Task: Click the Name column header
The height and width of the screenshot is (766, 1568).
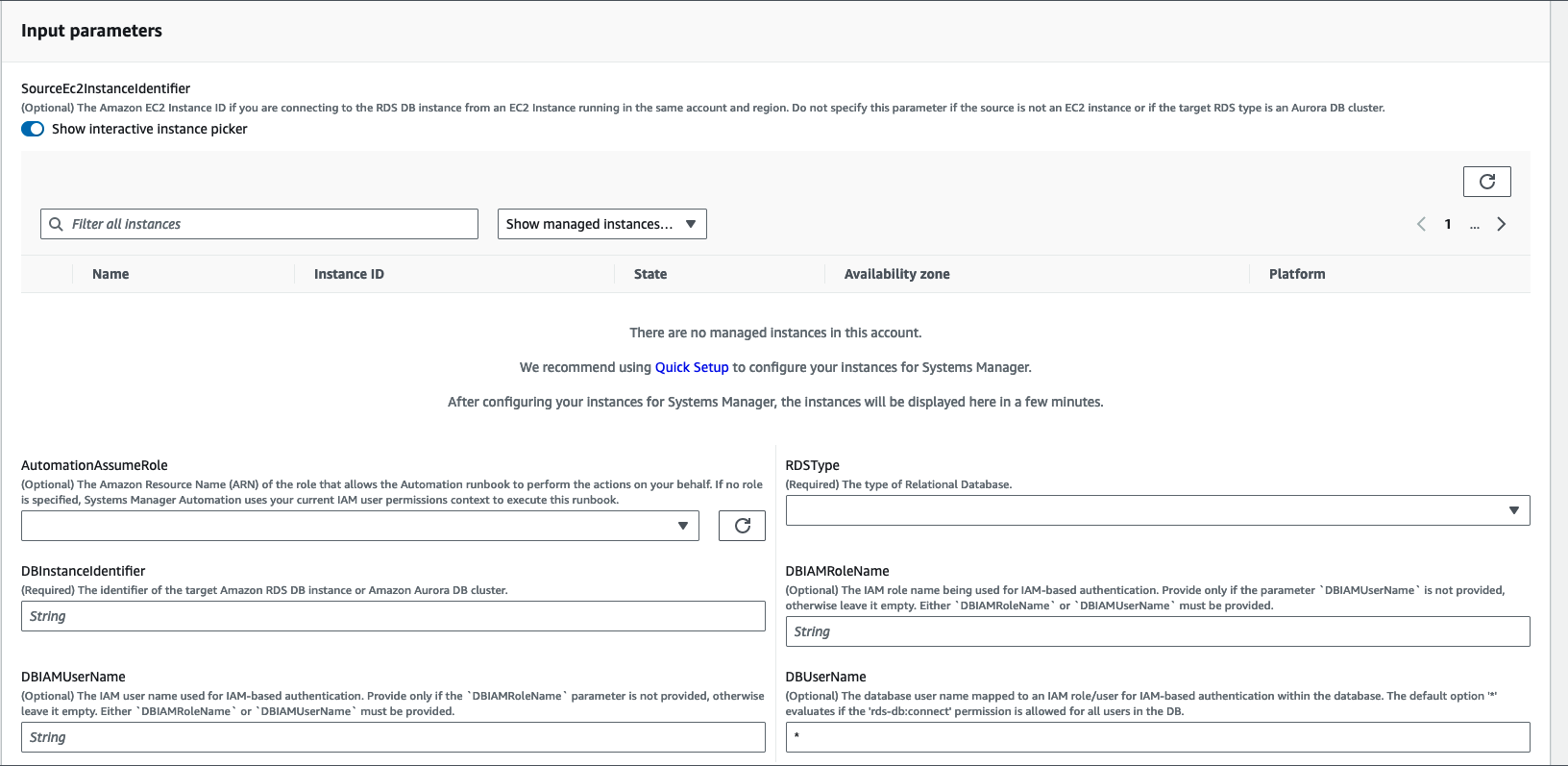Action: [x=110, y=273]
